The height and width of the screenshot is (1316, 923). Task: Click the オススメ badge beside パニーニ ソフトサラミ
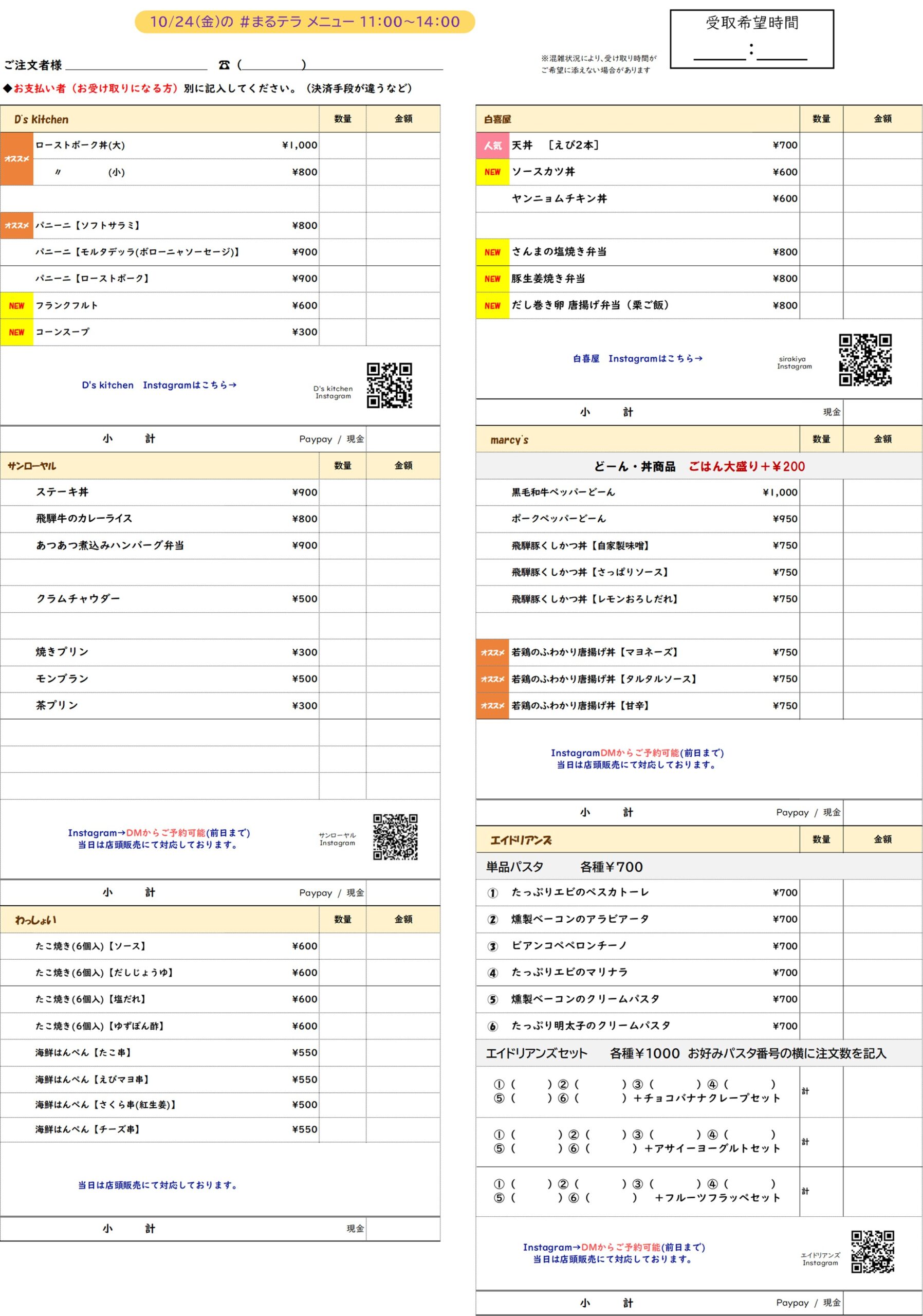[16, 225]
